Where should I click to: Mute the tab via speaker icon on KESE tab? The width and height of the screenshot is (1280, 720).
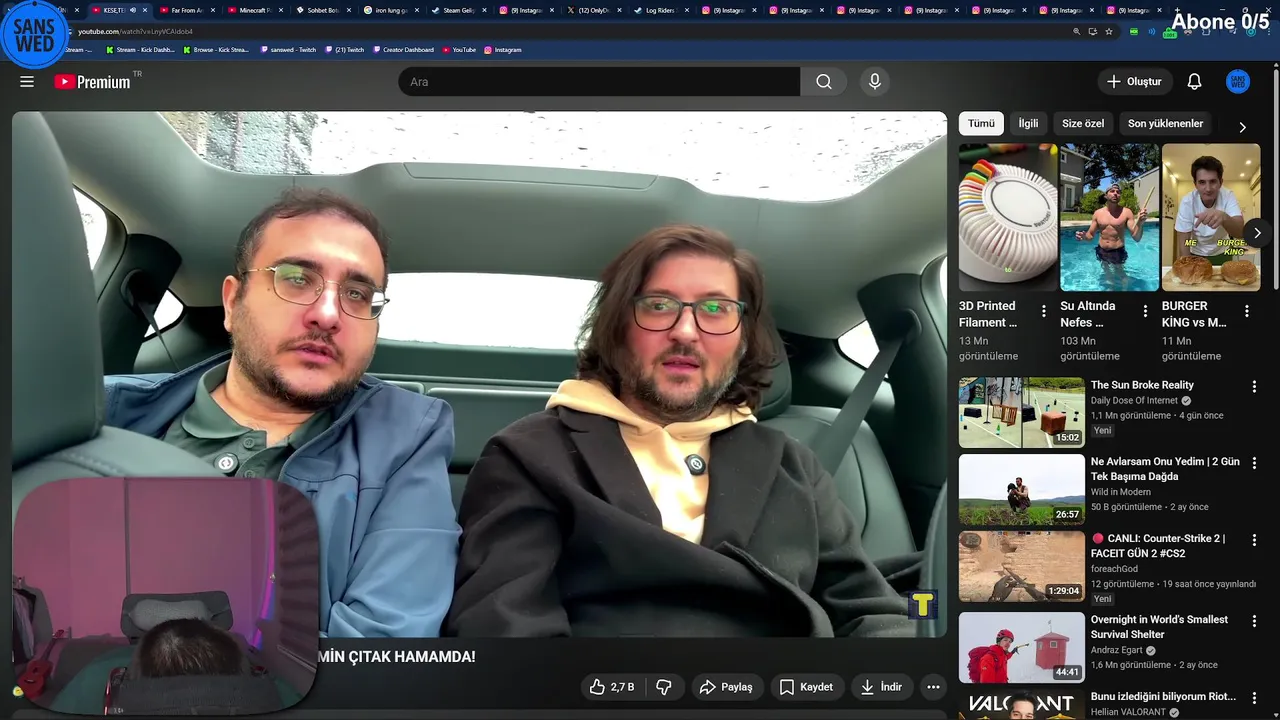(133, 10)
